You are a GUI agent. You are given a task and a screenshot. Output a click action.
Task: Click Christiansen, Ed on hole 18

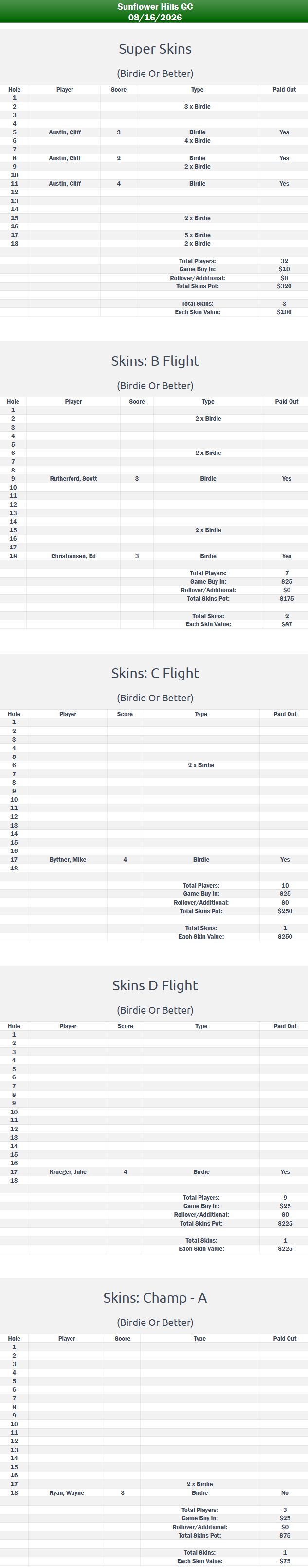(x=73, y=556)
